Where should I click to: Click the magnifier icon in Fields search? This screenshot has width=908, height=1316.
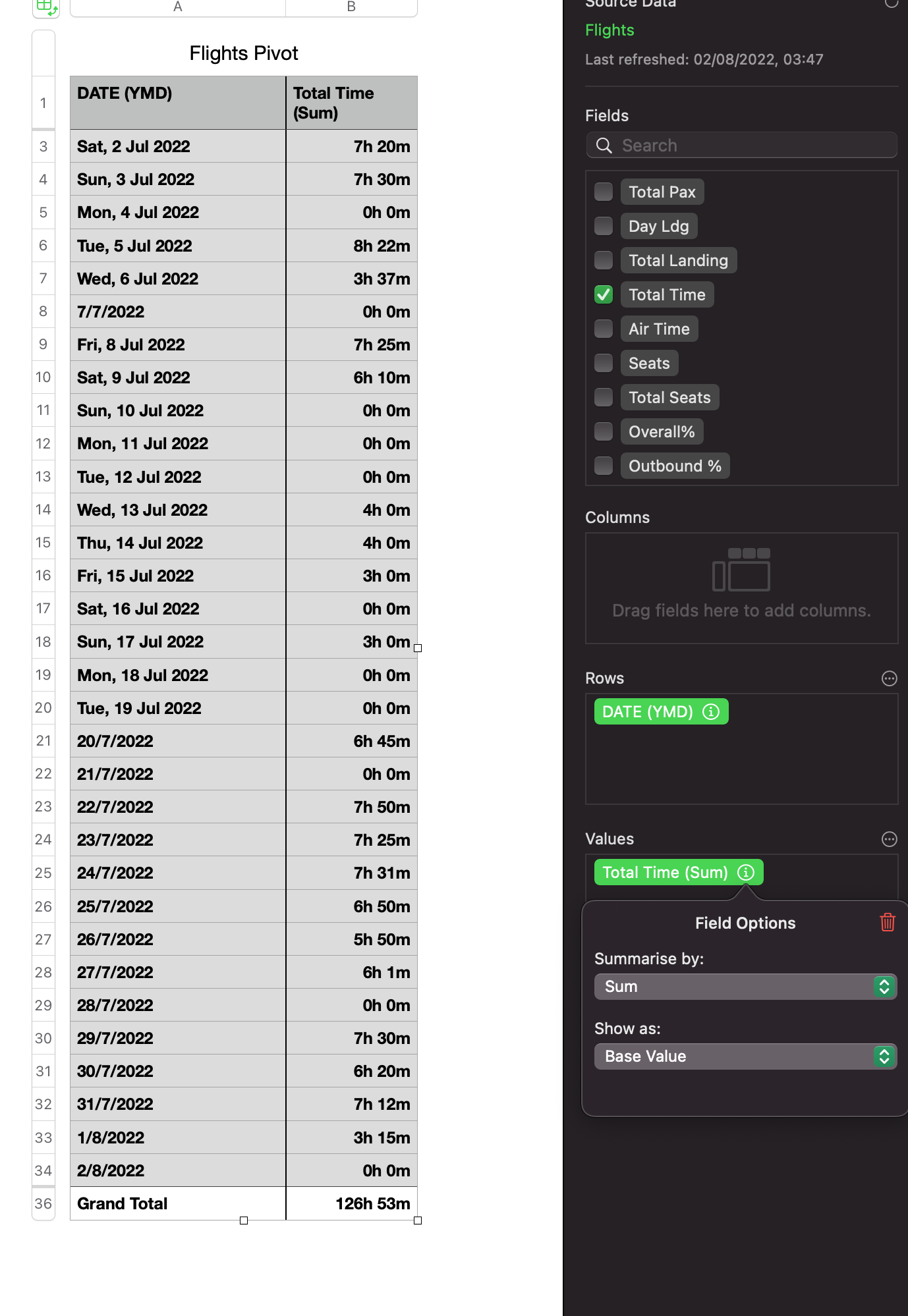click(604, 146)
